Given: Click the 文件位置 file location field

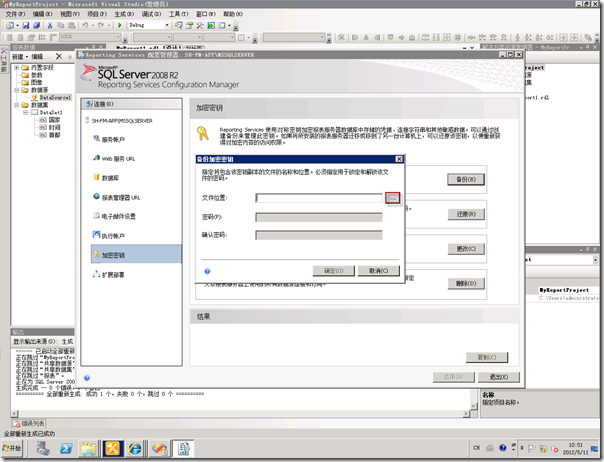Looking at the screenshot, I should coord(319,198).
